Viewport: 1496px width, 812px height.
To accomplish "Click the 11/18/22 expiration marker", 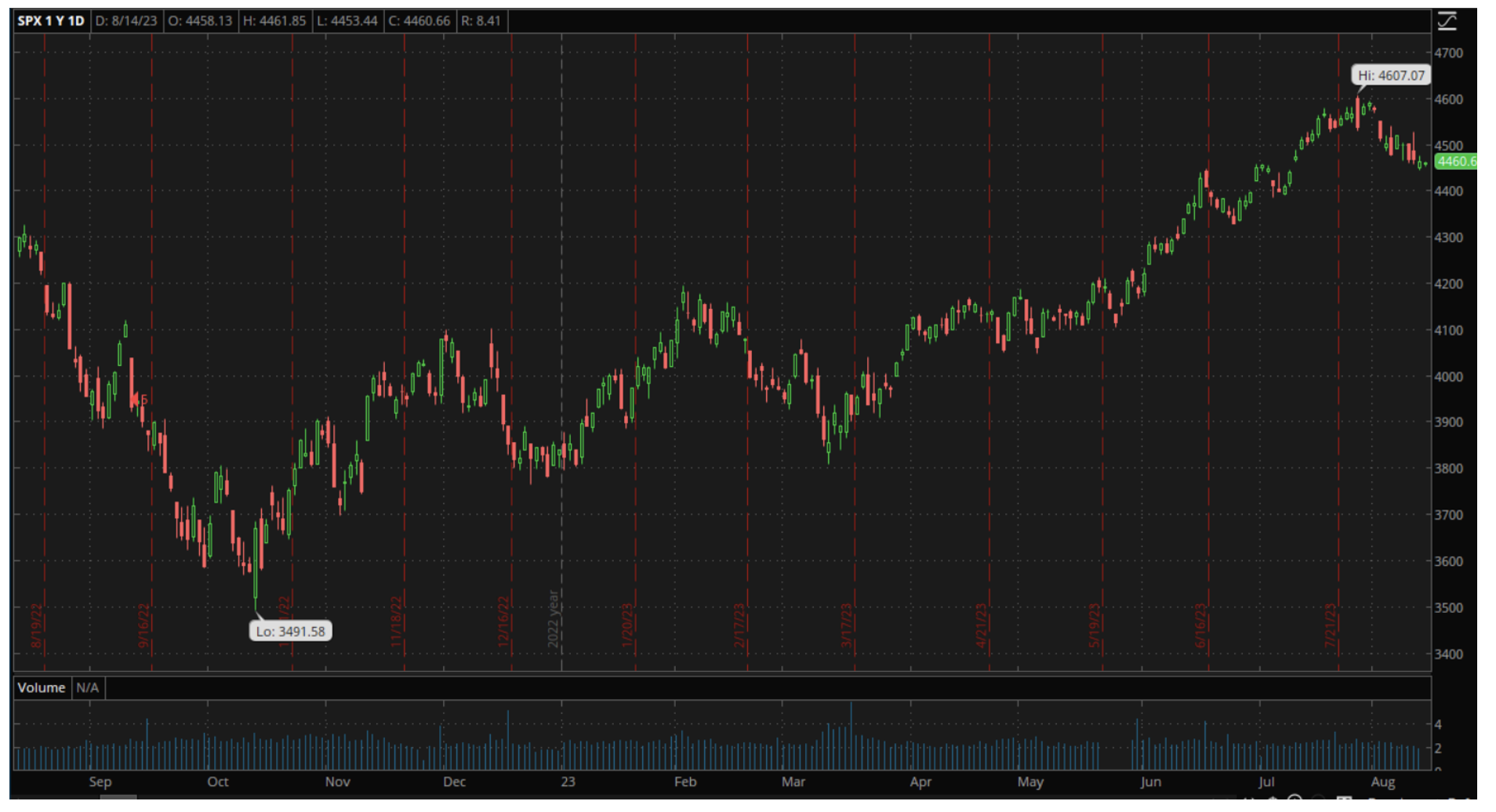I will pos(396,621).
